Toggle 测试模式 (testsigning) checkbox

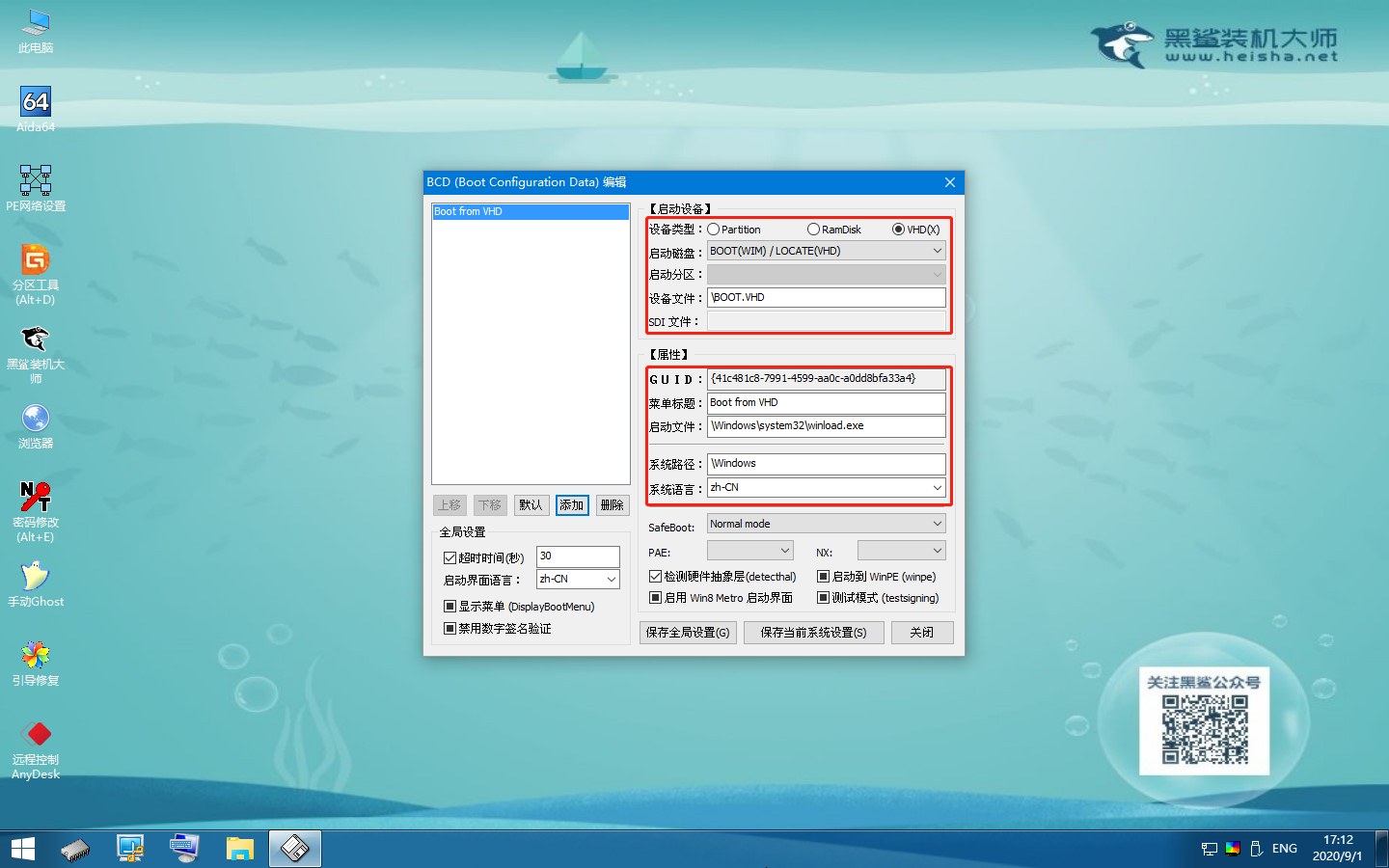(x=878, y=598)
